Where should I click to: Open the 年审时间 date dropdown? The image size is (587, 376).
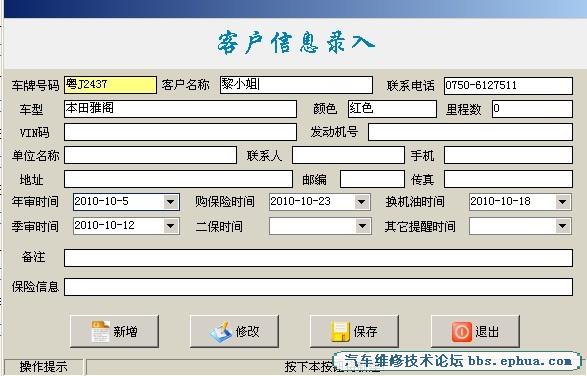(x=170, y=202)
